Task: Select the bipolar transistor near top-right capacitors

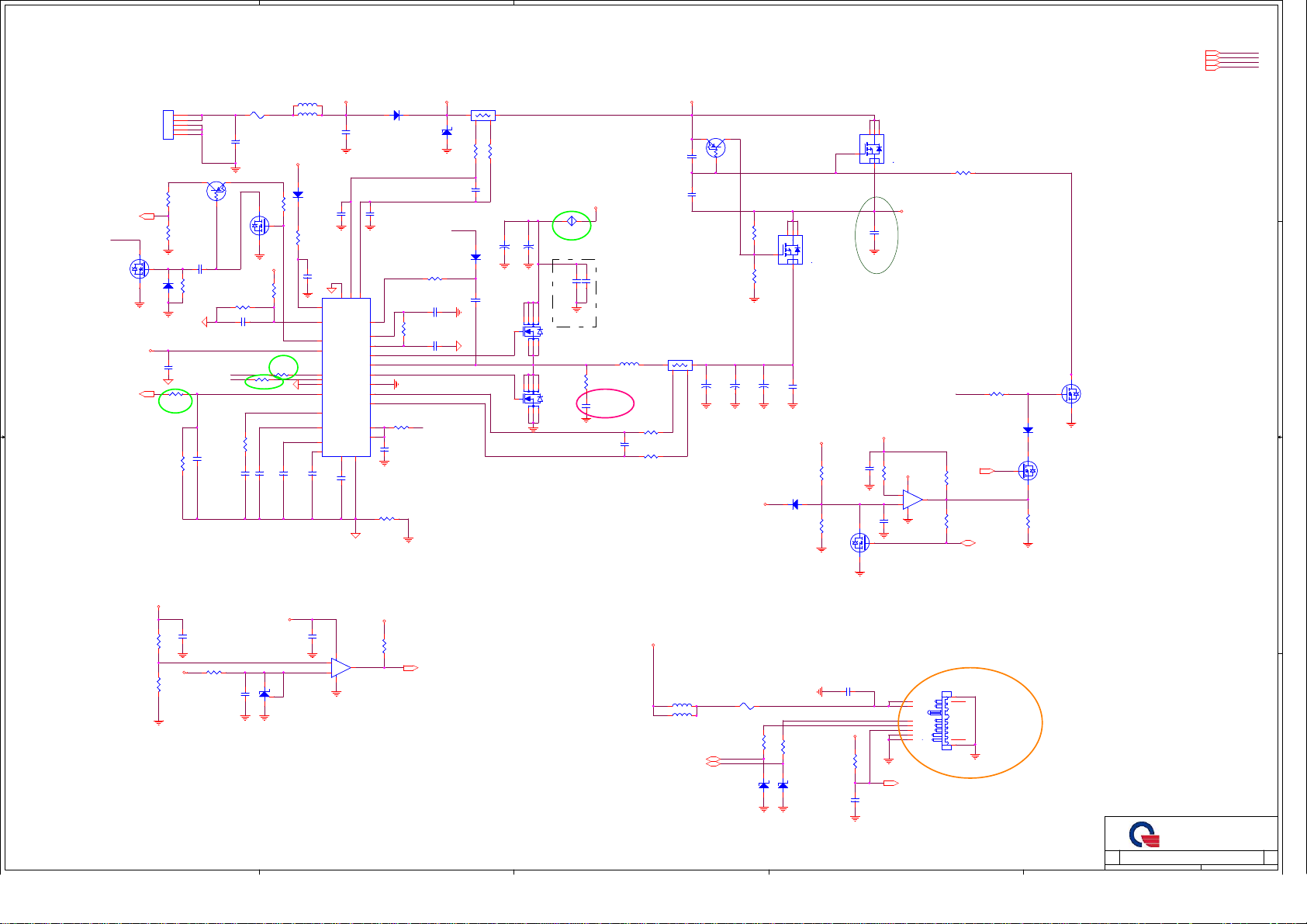Action: [715, 147]
